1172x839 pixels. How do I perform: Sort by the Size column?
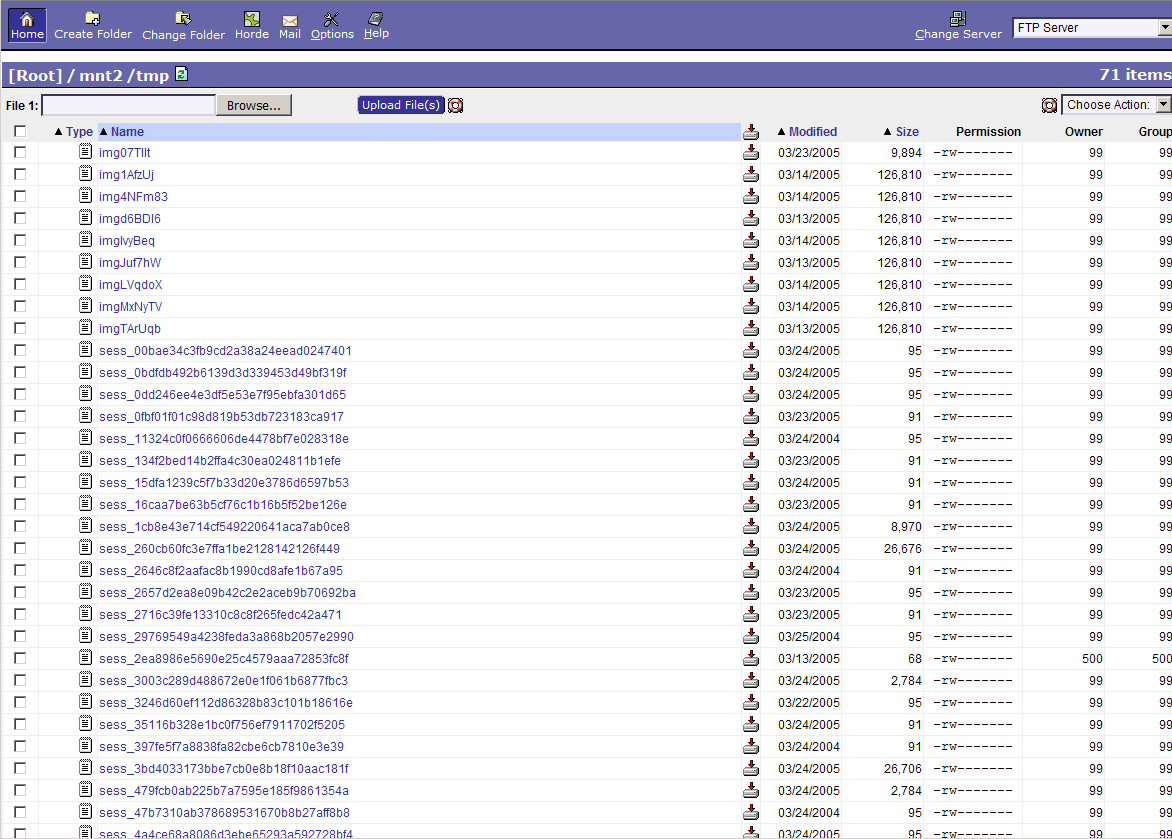[907, 132]
